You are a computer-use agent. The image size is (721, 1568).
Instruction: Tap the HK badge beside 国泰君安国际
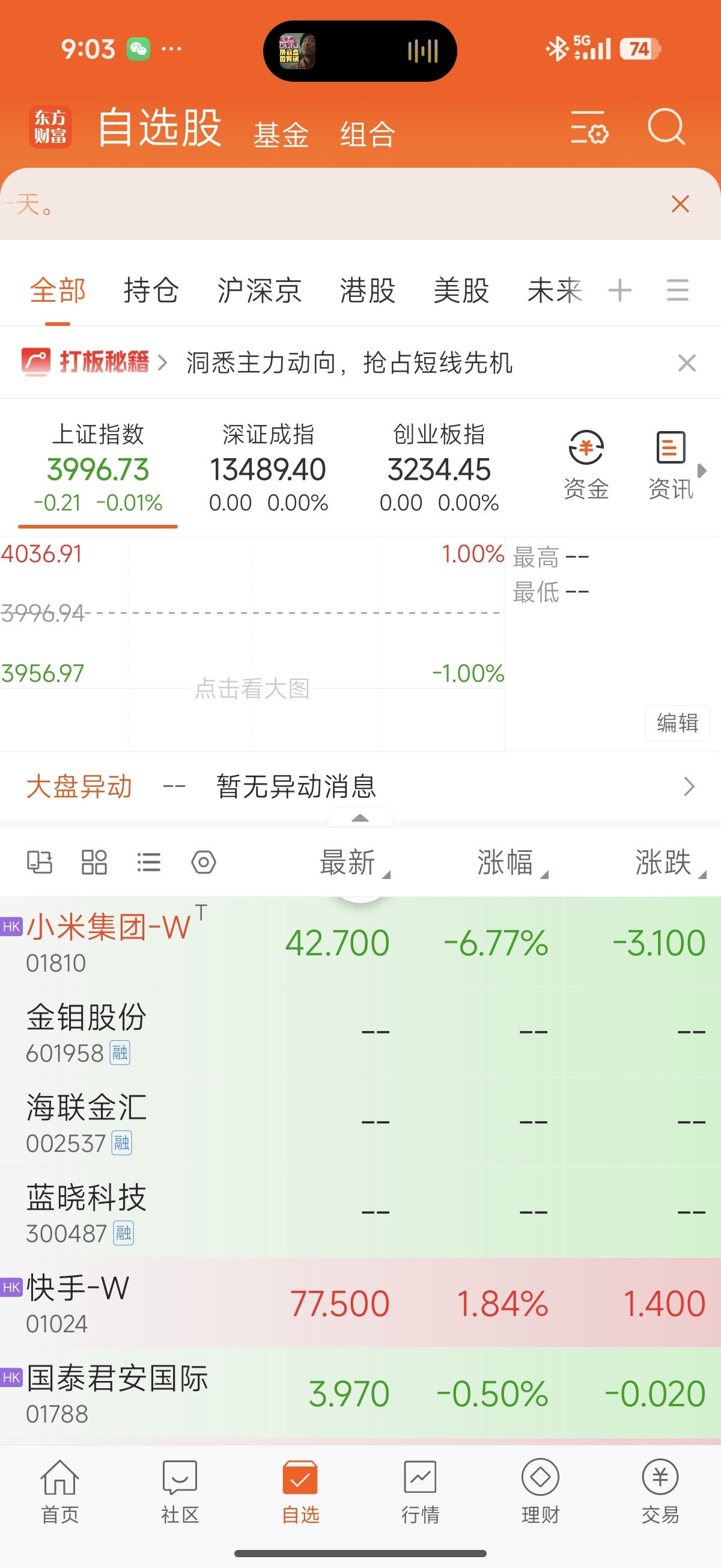pyautogui.click(x=11, y=1377)
